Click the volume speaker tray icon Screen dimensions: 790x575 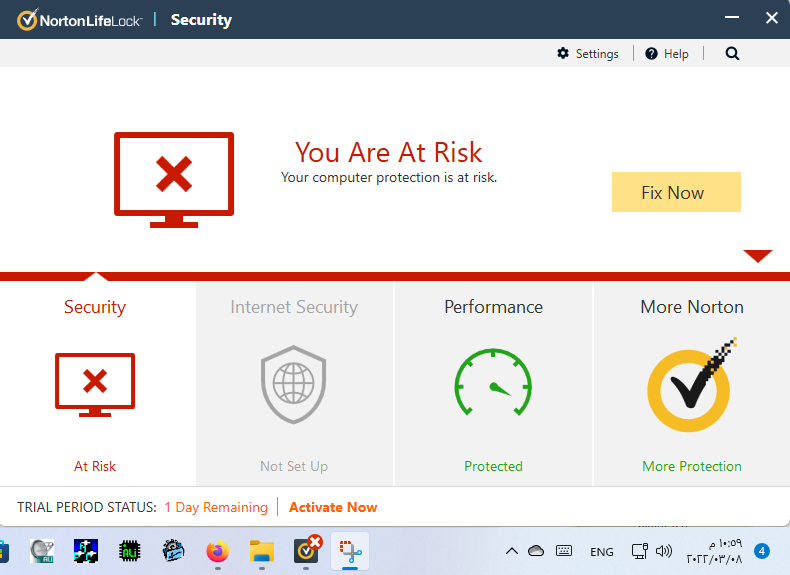[x=664, y=551]
